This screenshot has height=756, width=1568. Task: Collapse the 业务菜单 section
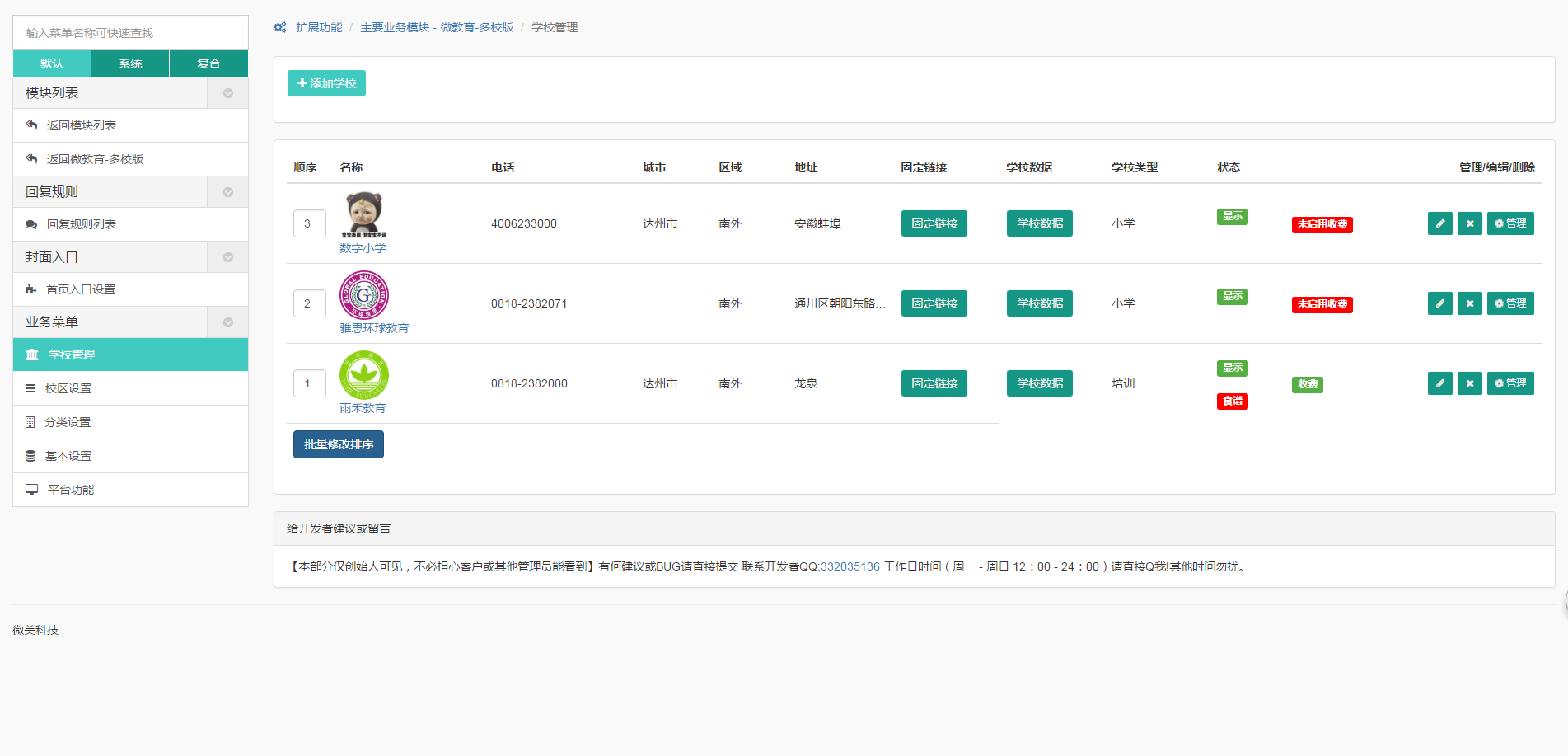(228, 322)
